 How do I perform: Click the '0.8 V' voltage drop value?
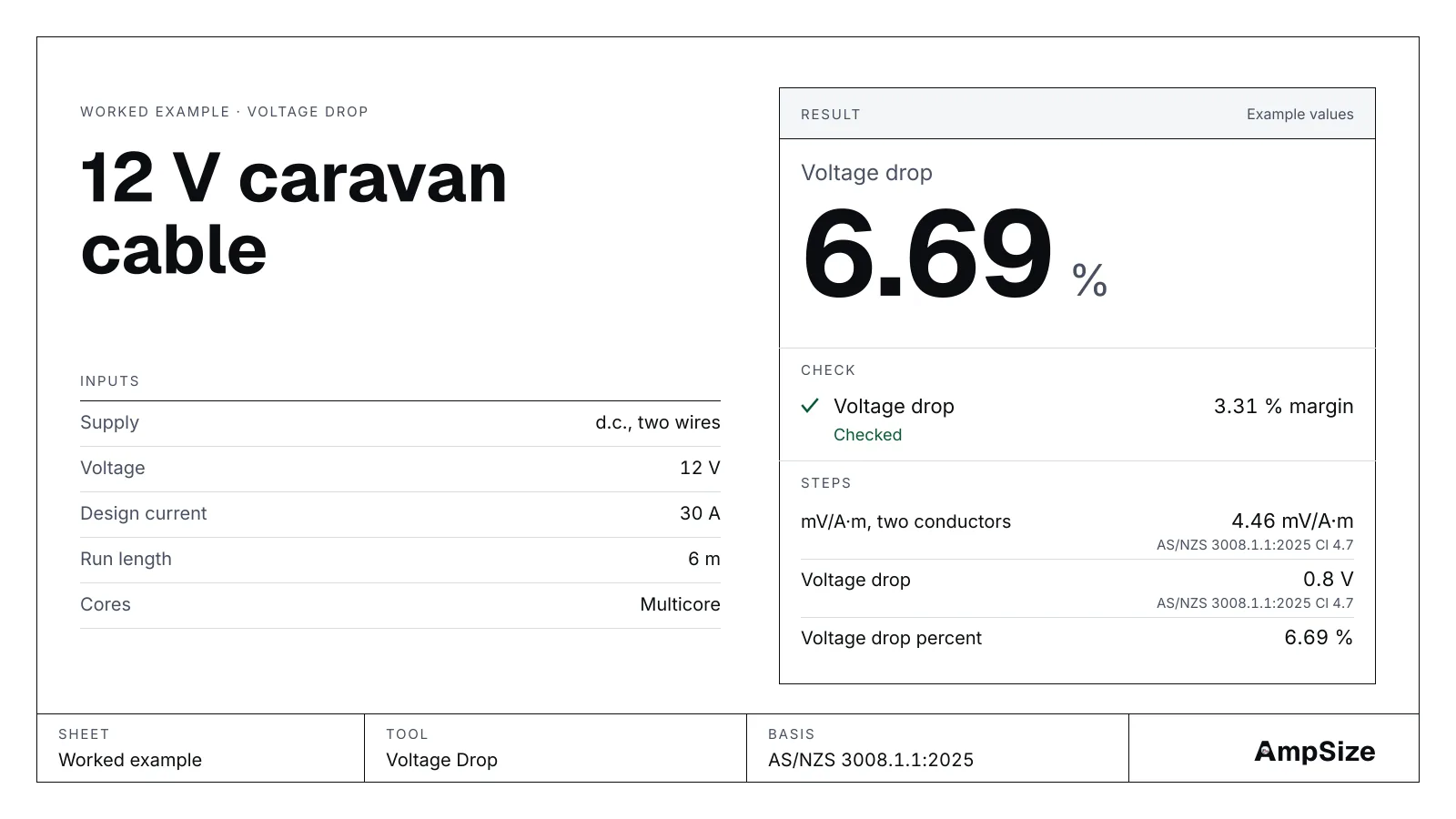click(x=1328, y=580)
